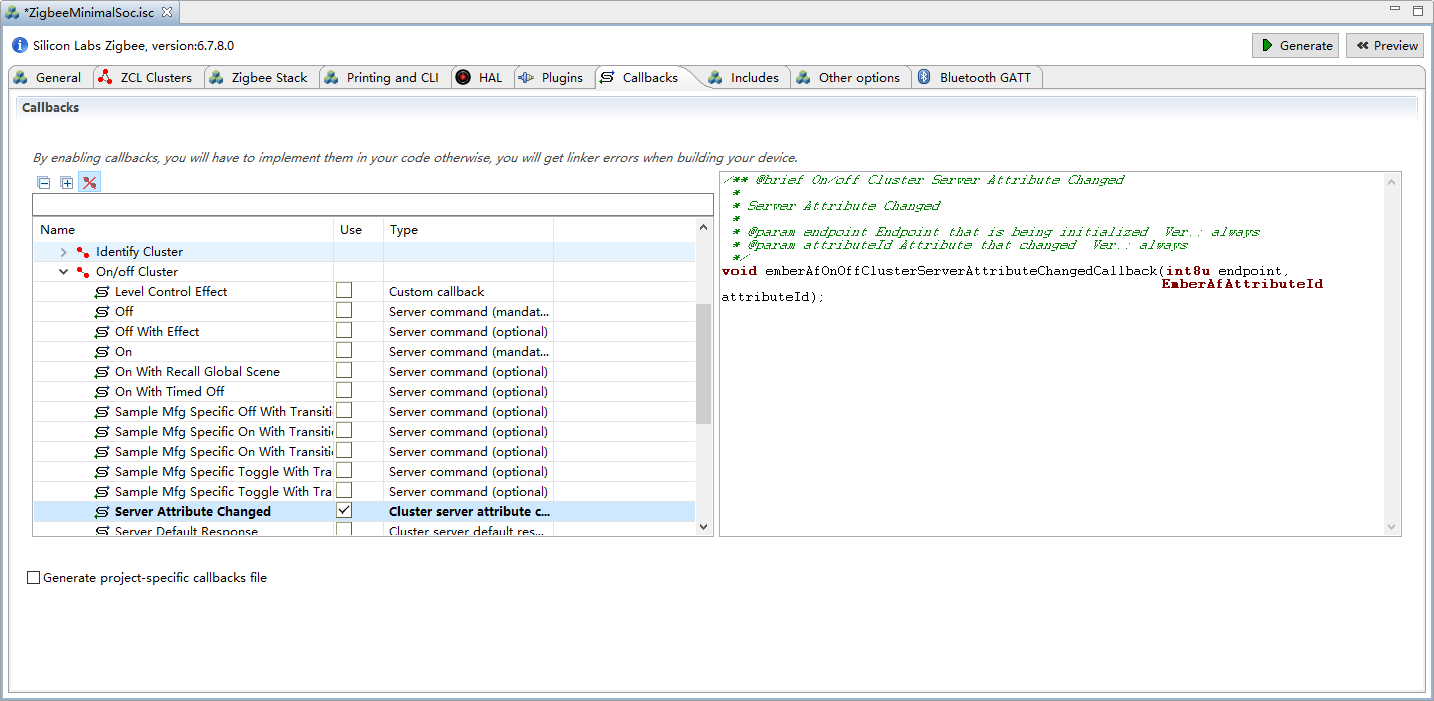Screen dimensions: 1434x701
Task: Click the expand all tree icon
Action: click(67, 183)
